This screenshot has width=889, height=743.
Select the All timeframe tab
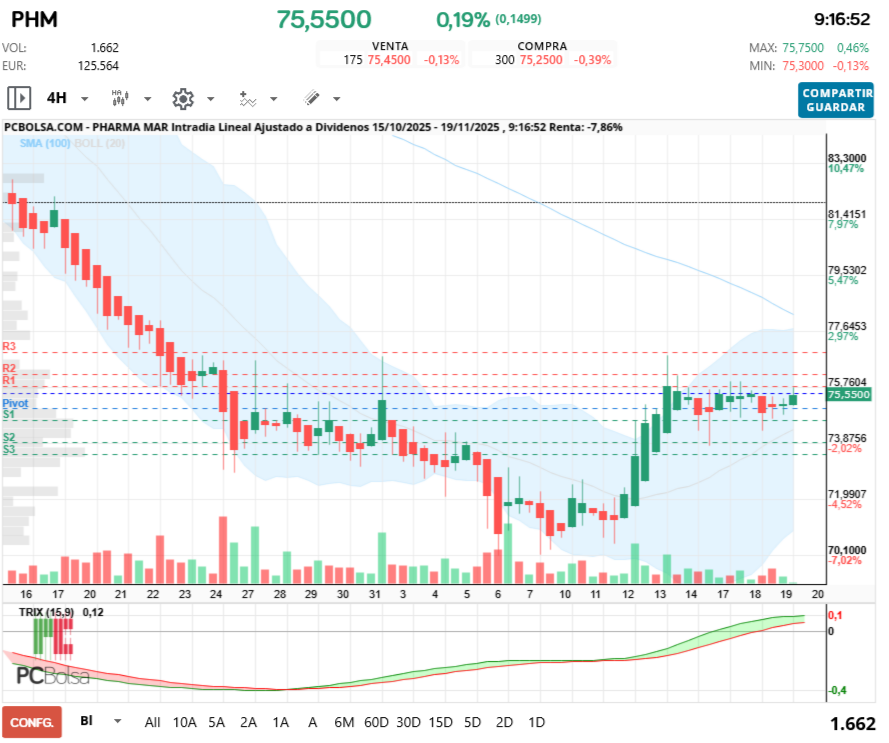(151, 721)
